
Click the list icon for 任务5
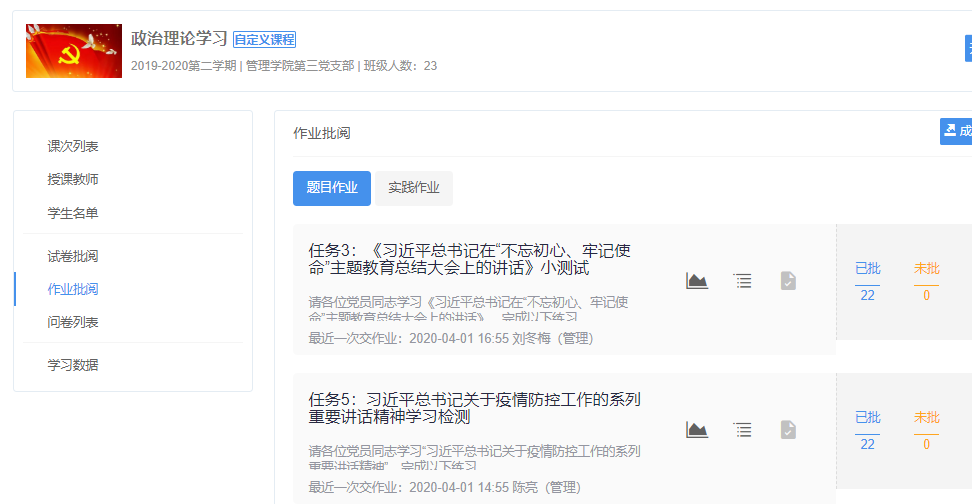point(742,430)
